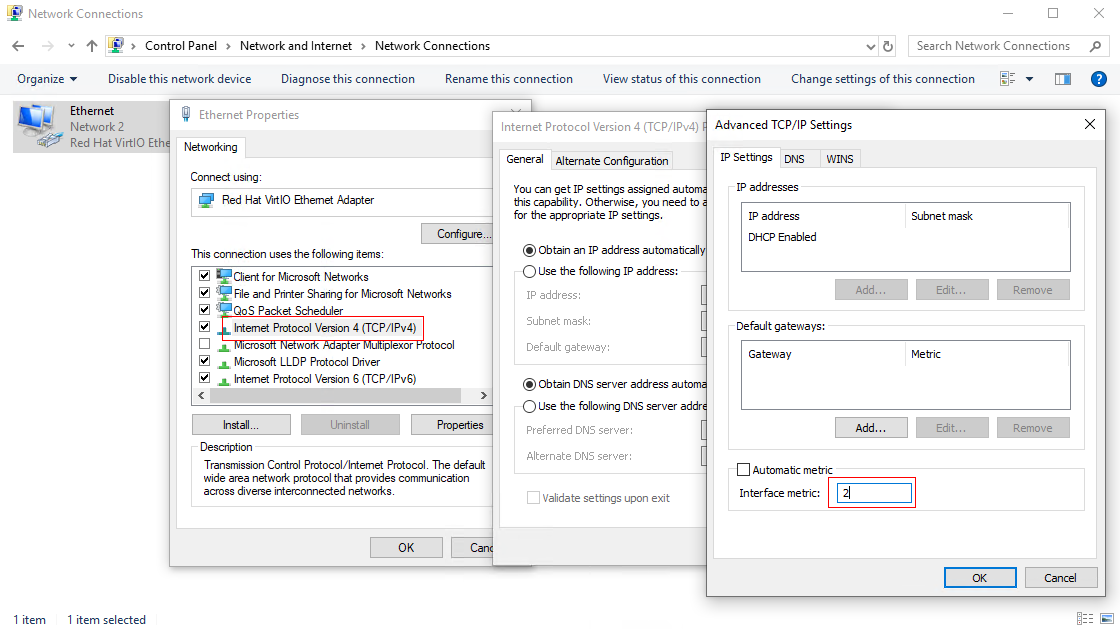
Task: Click OK in Ethernet Properties dialog
Action: coord(406,548)
